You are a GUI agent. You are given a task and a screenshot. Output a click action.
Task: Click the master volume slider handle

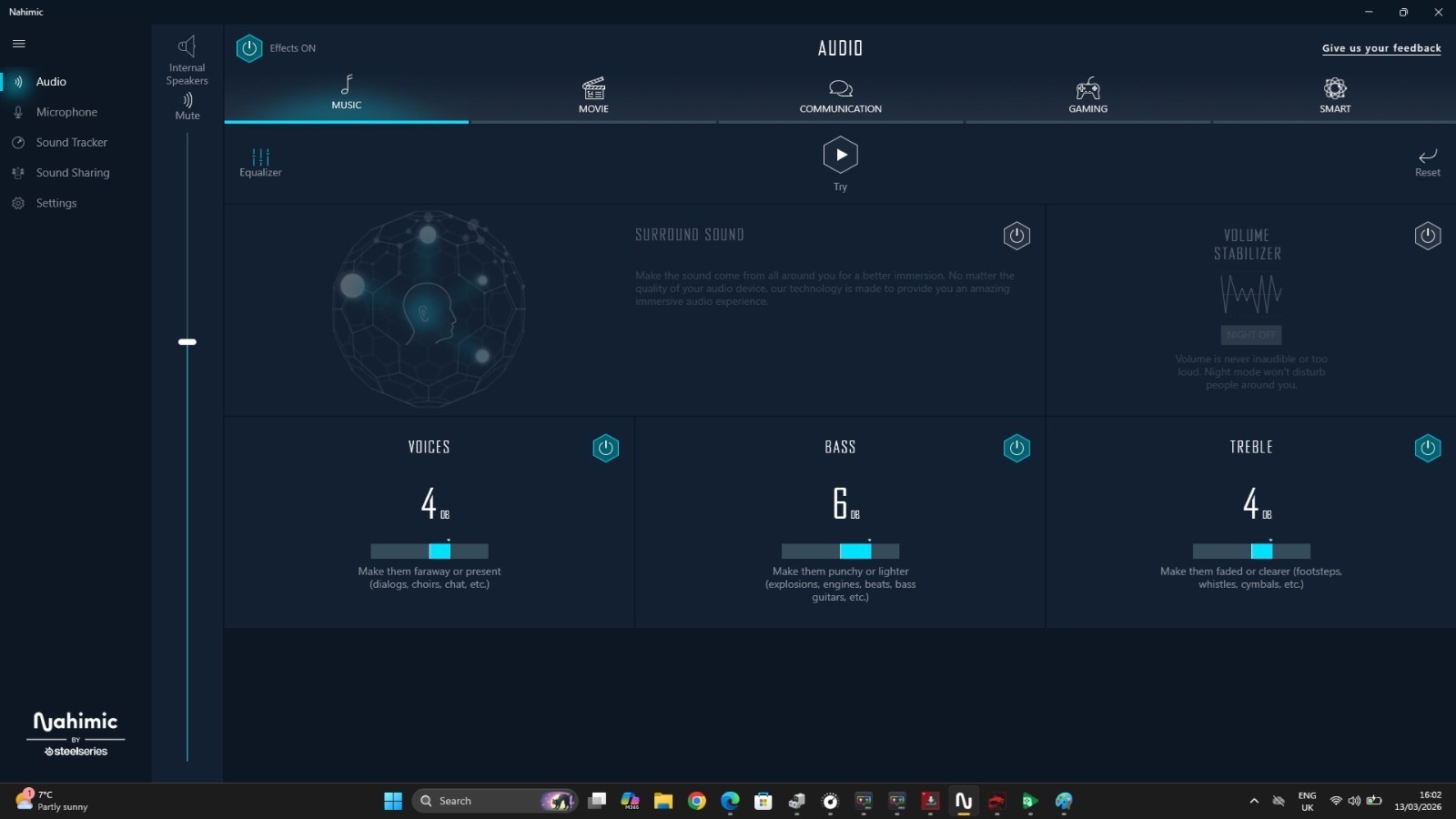click(x=187, y=342)
